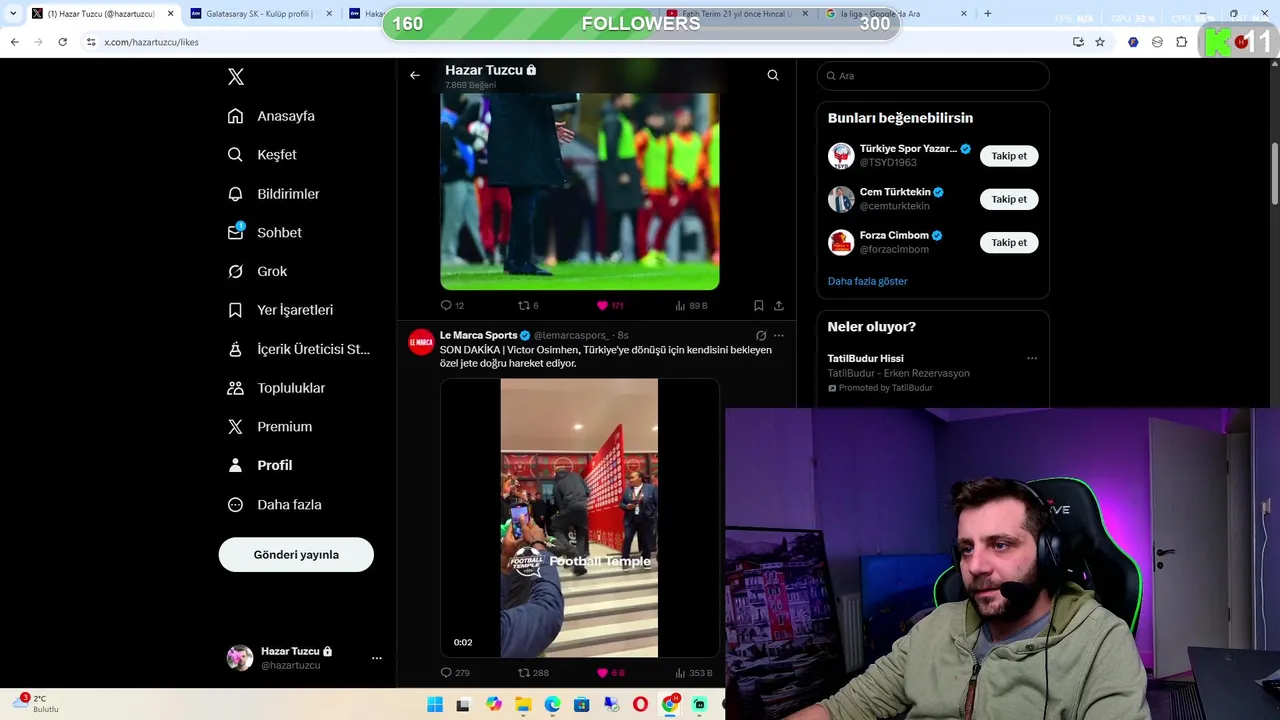Click Daha fazla göster link
The height and width of the screenshot is (720, 1280).
point(867,281)
